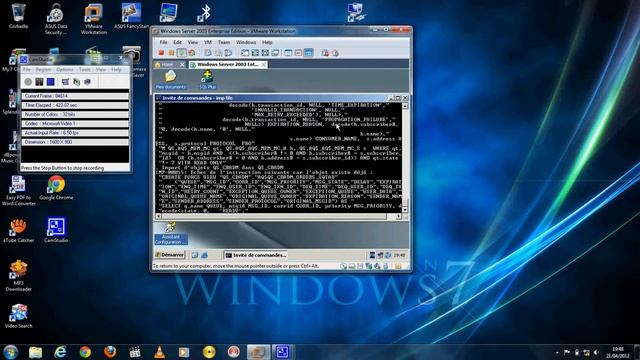Open the Windows menu in VMware Workstation
The image size is (640, 360).
point(246,42)
